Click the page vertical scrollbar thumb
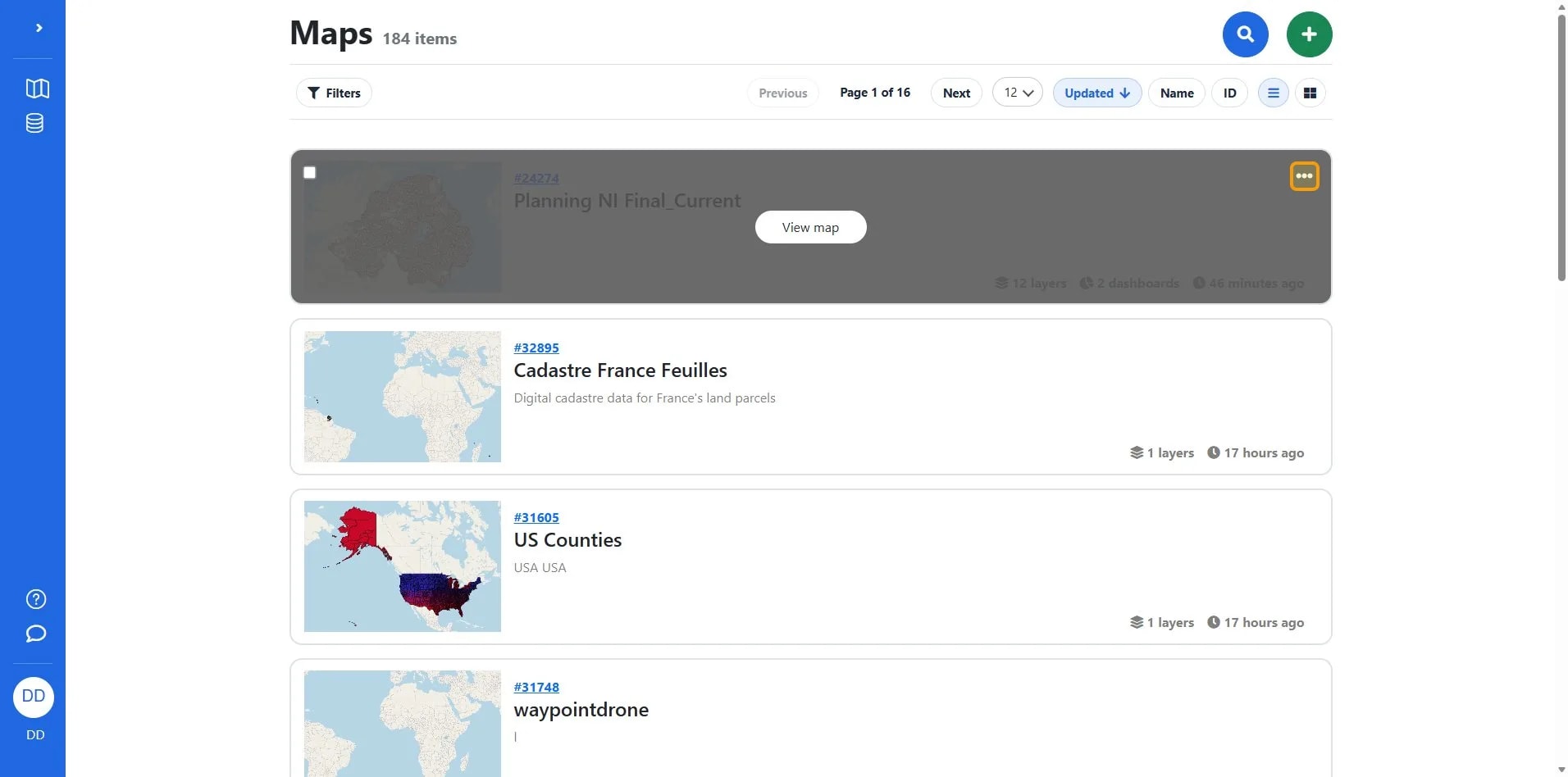Image resolution: width=1568 pixels, height=777 pixels. [1561, 148]
